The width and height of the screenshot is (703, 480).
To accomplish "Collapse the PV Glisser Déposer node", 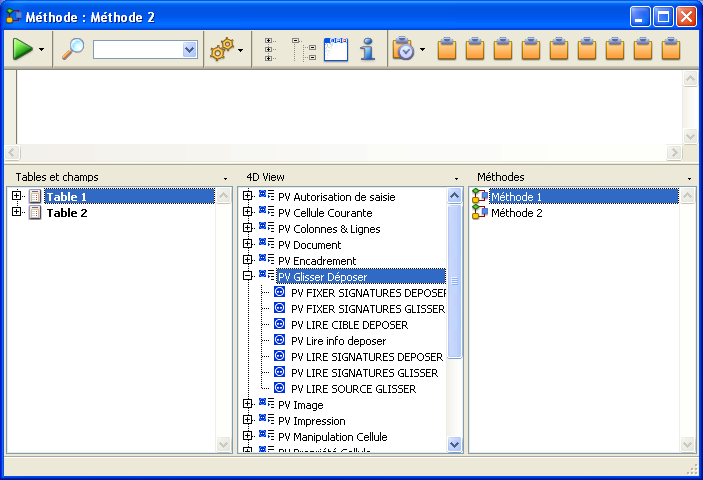I will tap(248, 277).
